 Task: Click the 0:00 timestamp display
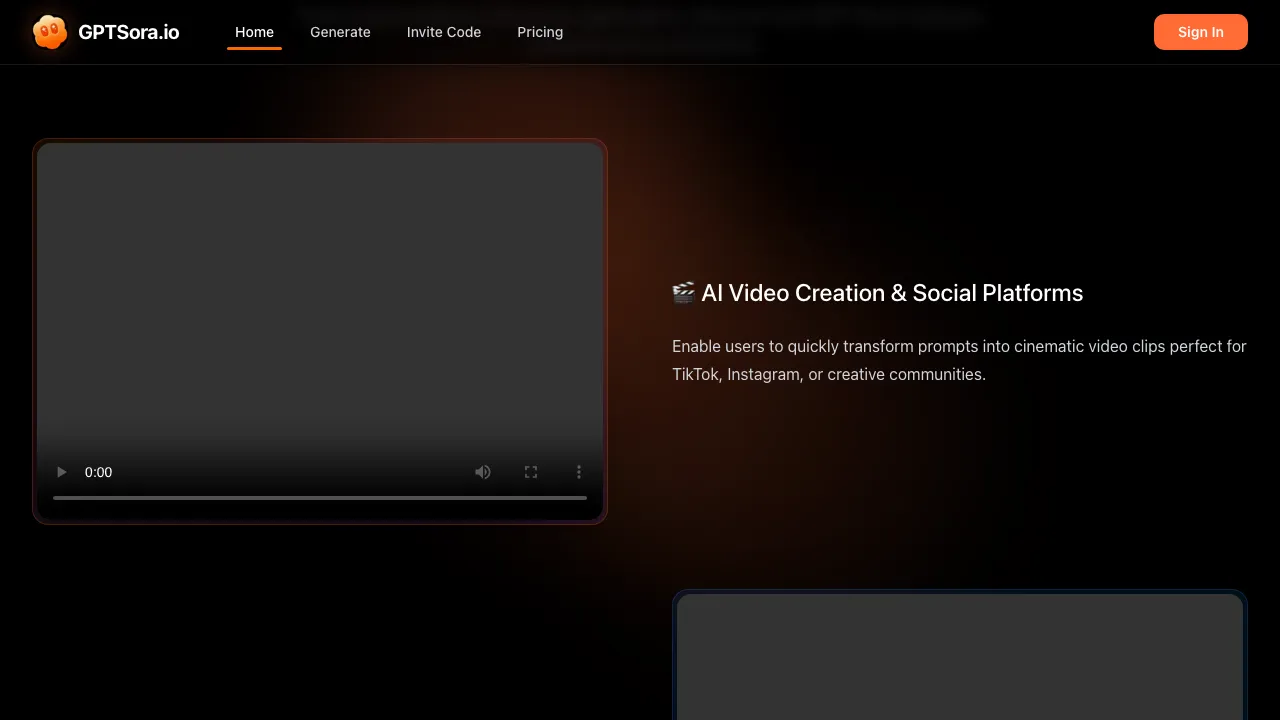98,471
